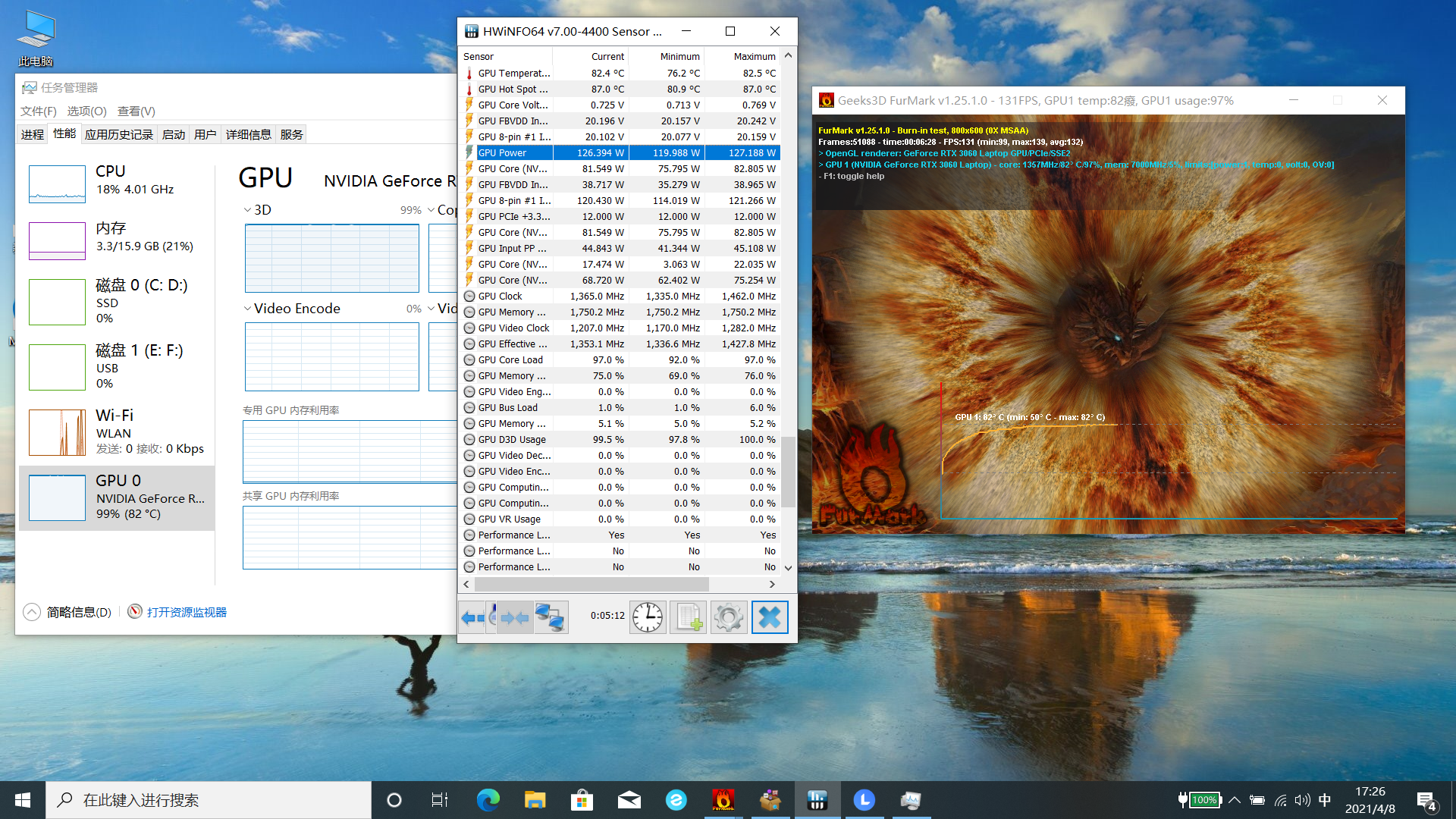Launch Microsoft Edge from taskbar

pyautogui.click(x=488, y=800)
